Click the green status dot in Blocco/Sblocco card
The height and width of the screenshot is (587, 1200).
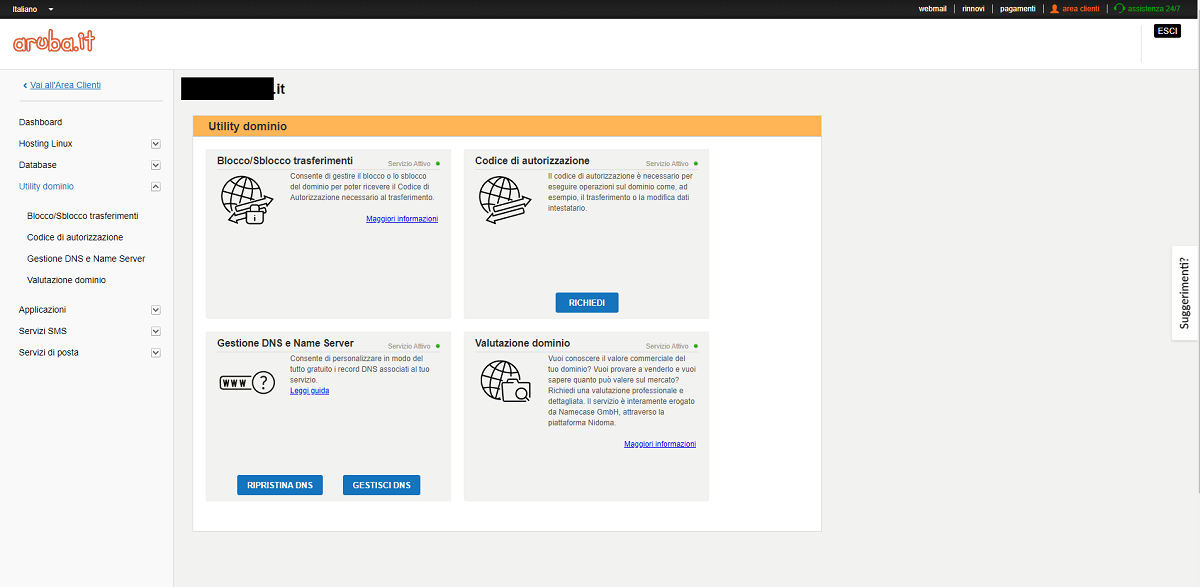click(438, 163)
